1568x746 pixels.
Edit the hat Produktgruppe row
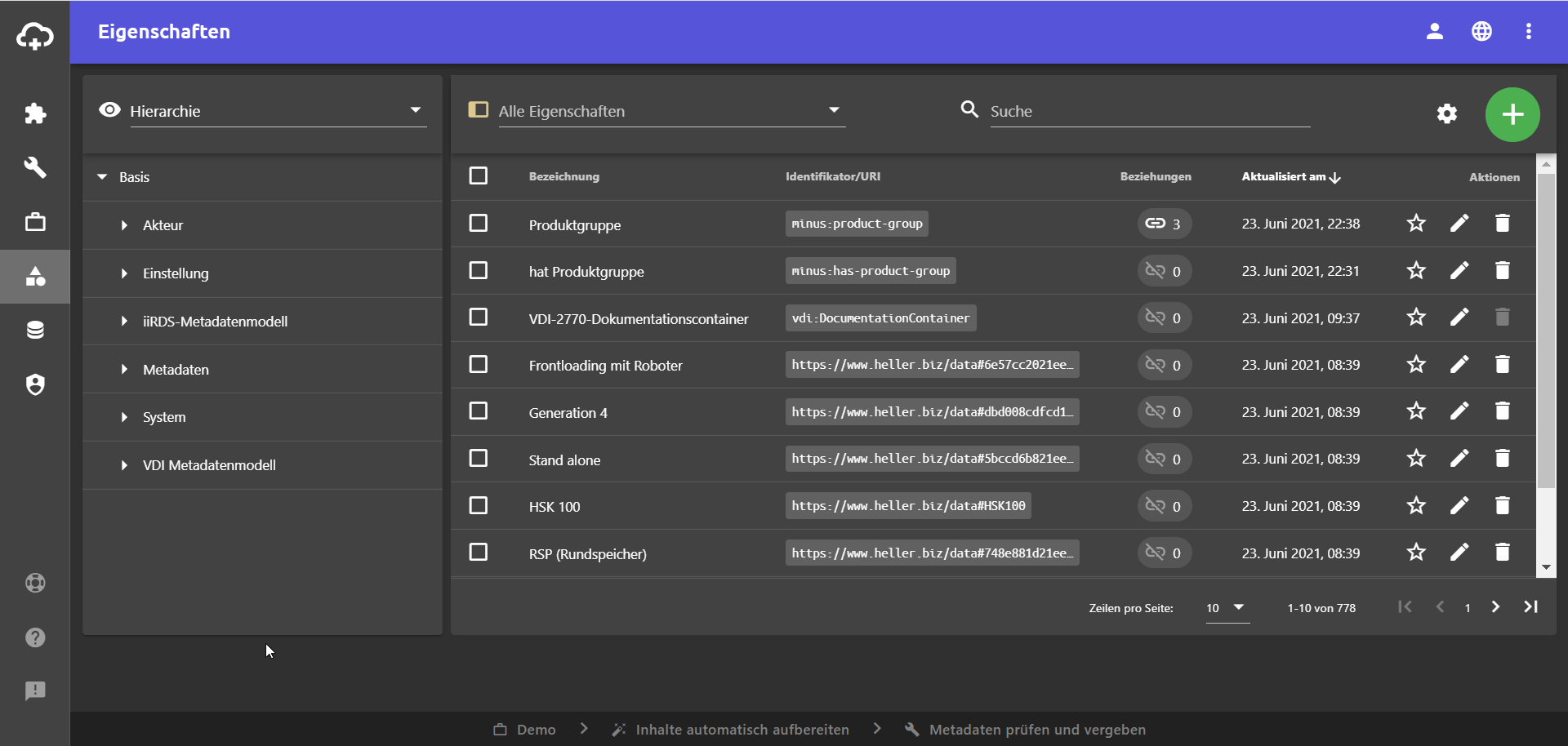coord(1459,271)
